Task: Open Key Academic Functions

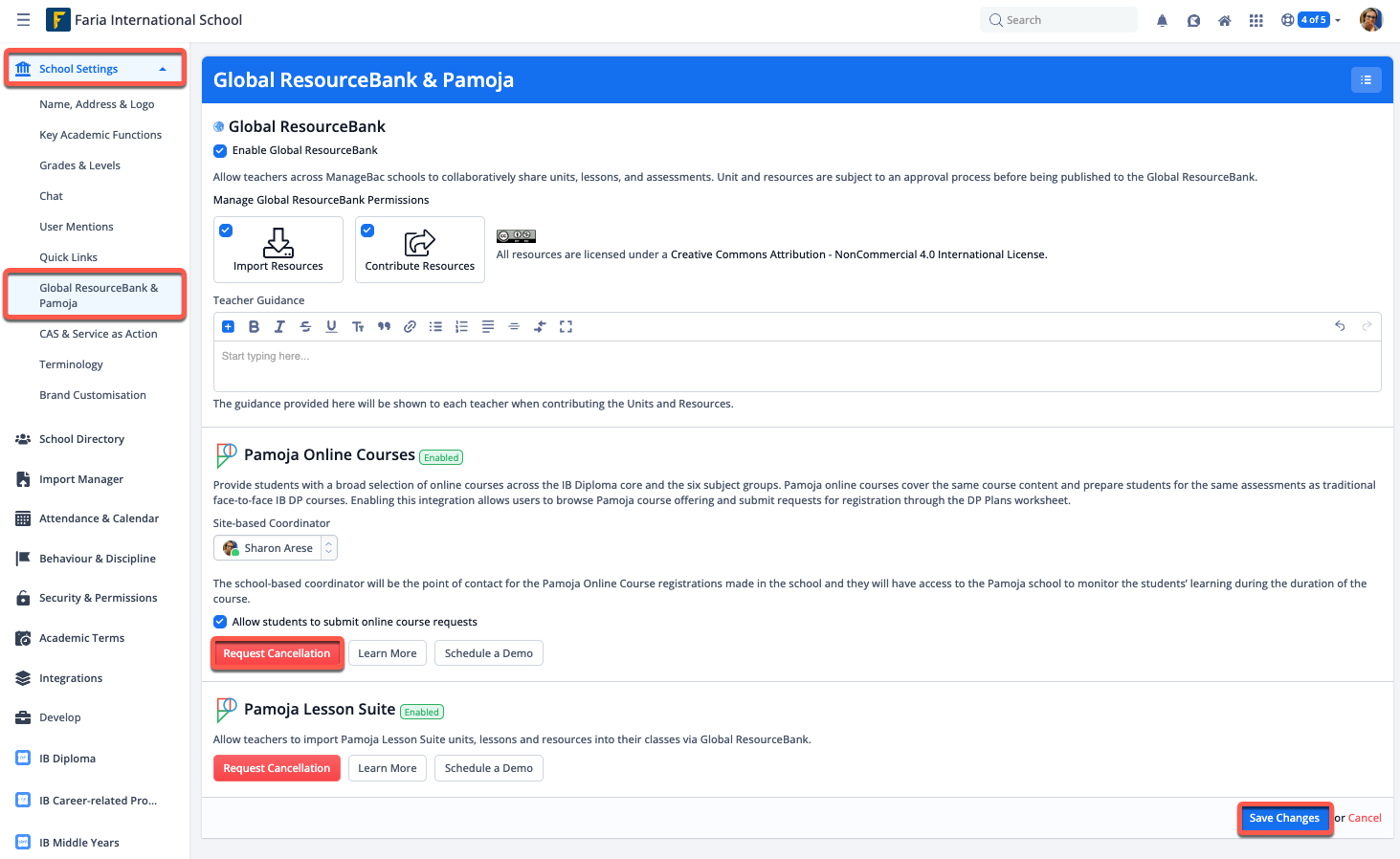Action: [100, 135]
